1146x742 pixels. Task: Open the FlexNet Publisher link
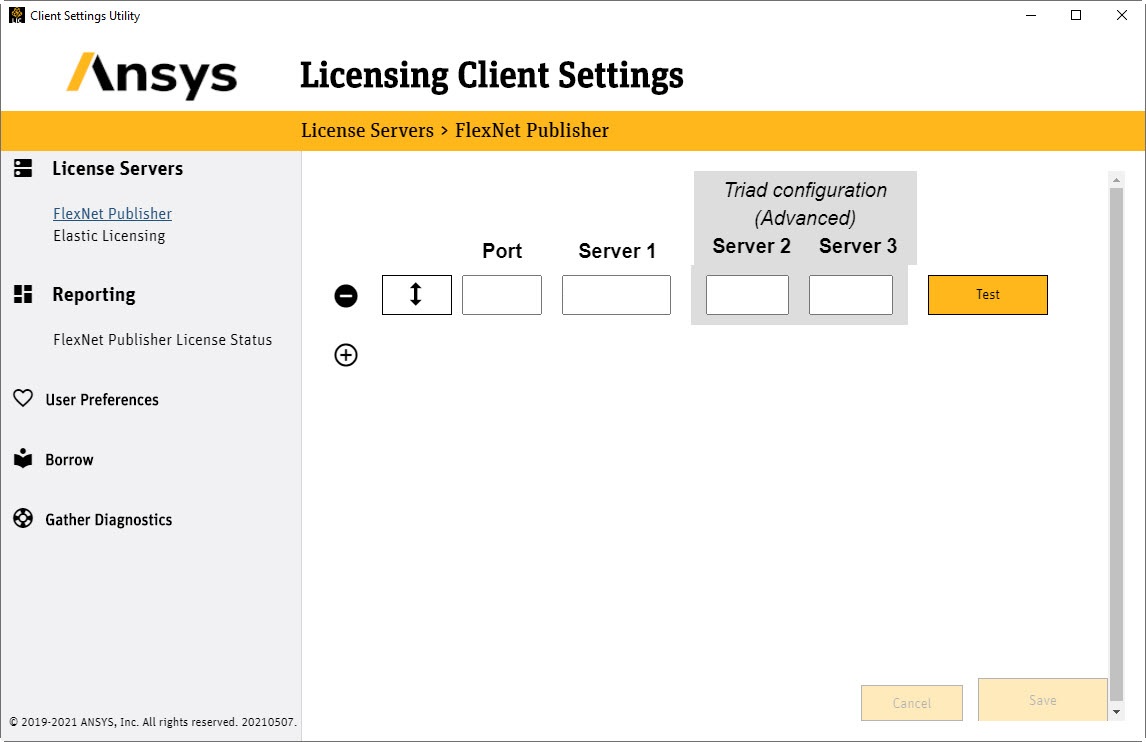coord(112,213)
